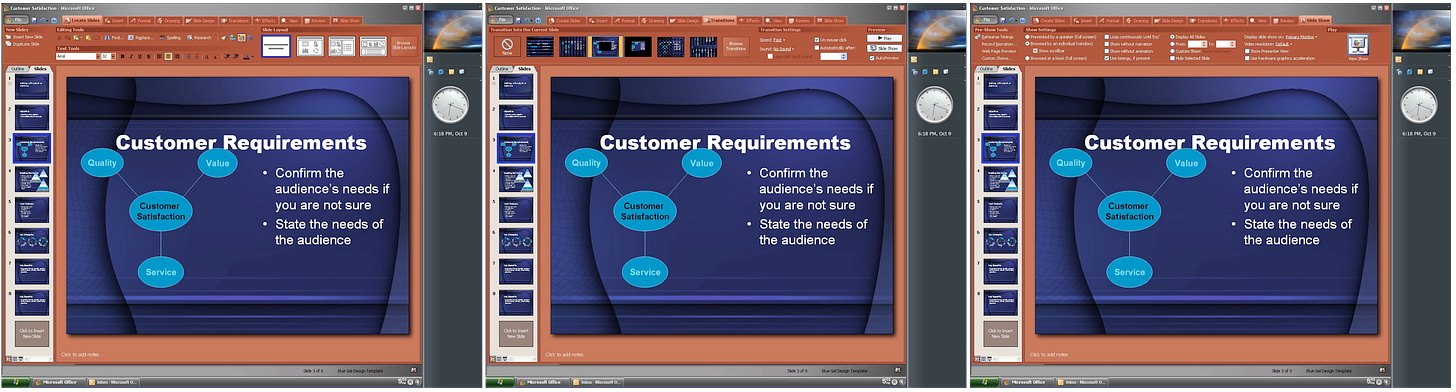
Task: Click the Slide Show button in Preview group
Action: pyautogui.click(x=884, y=48)
